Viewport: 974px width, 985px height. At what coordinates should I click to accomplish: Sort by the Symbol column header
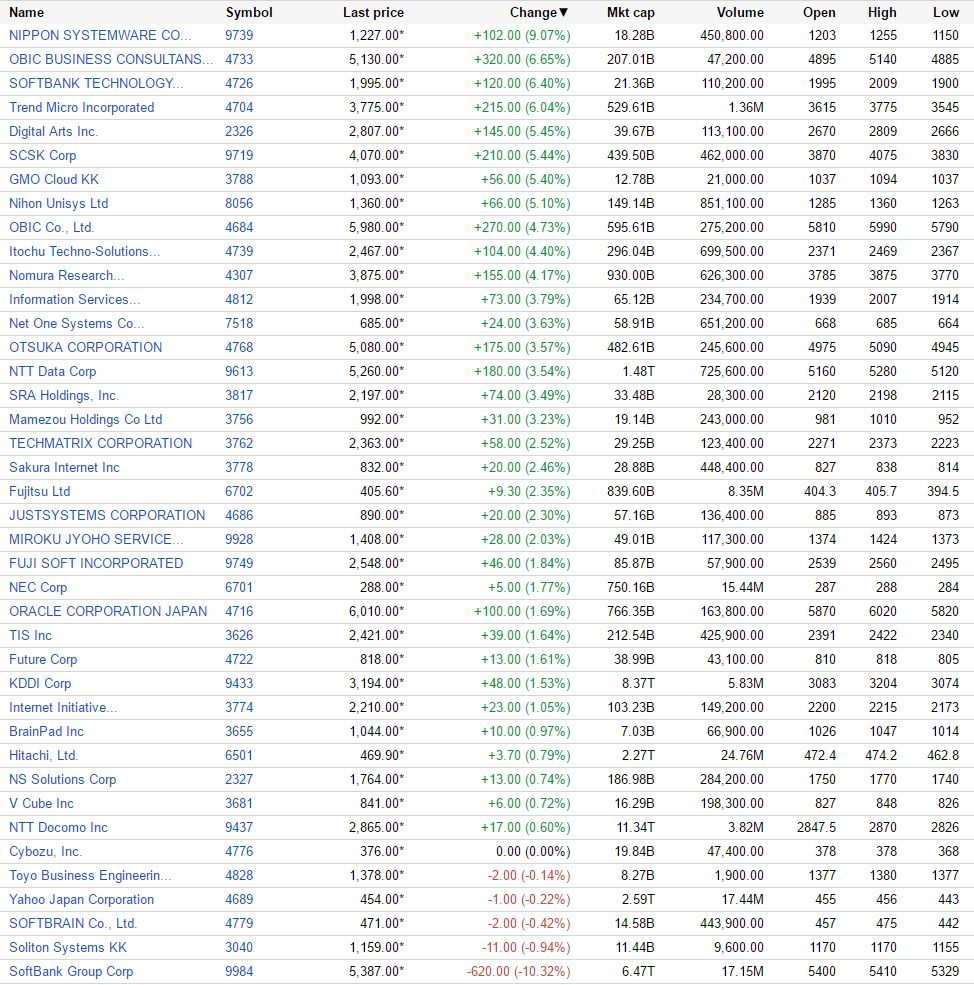pos(249,12)
